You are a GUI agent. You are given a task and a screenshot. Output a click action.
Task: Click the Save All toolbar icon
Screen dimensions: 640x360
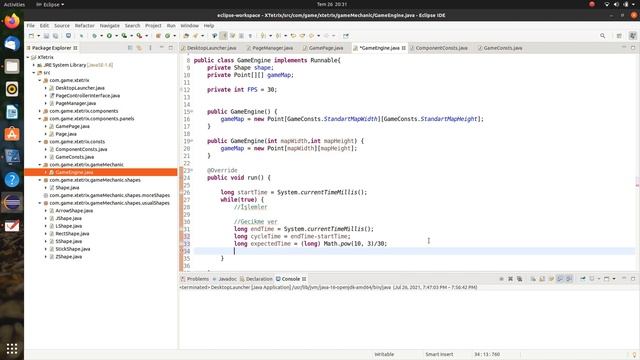click(55, 36)
